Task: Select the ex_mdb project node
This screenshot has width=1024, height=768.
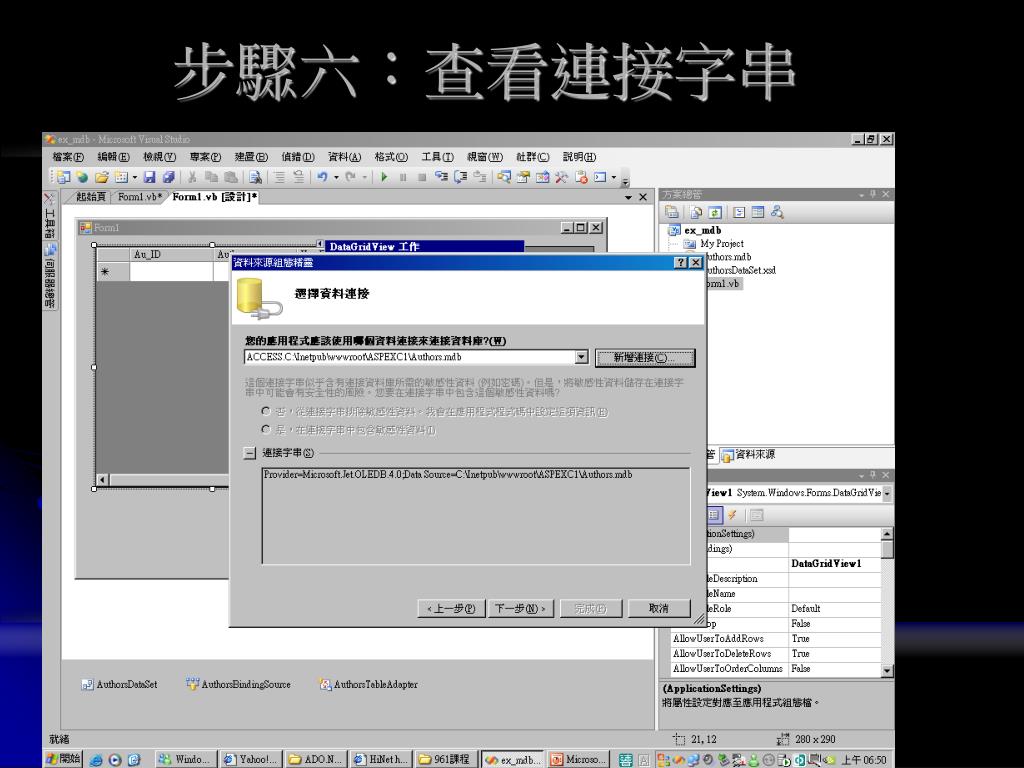Action: (695, 231)
